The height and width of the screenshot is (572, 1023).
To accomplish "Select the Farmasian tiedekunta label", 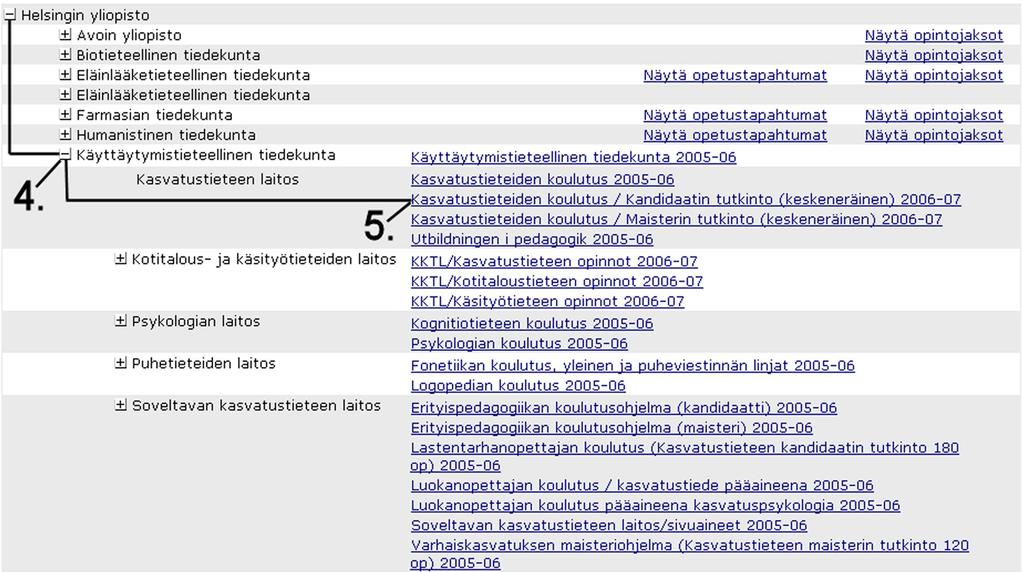I will 154,115.
